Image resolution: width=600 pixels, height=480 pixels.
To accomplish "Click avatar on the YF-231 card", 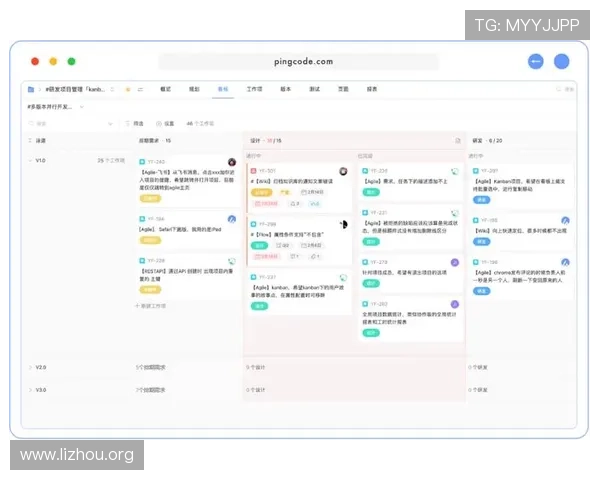I will click(455, 213).
